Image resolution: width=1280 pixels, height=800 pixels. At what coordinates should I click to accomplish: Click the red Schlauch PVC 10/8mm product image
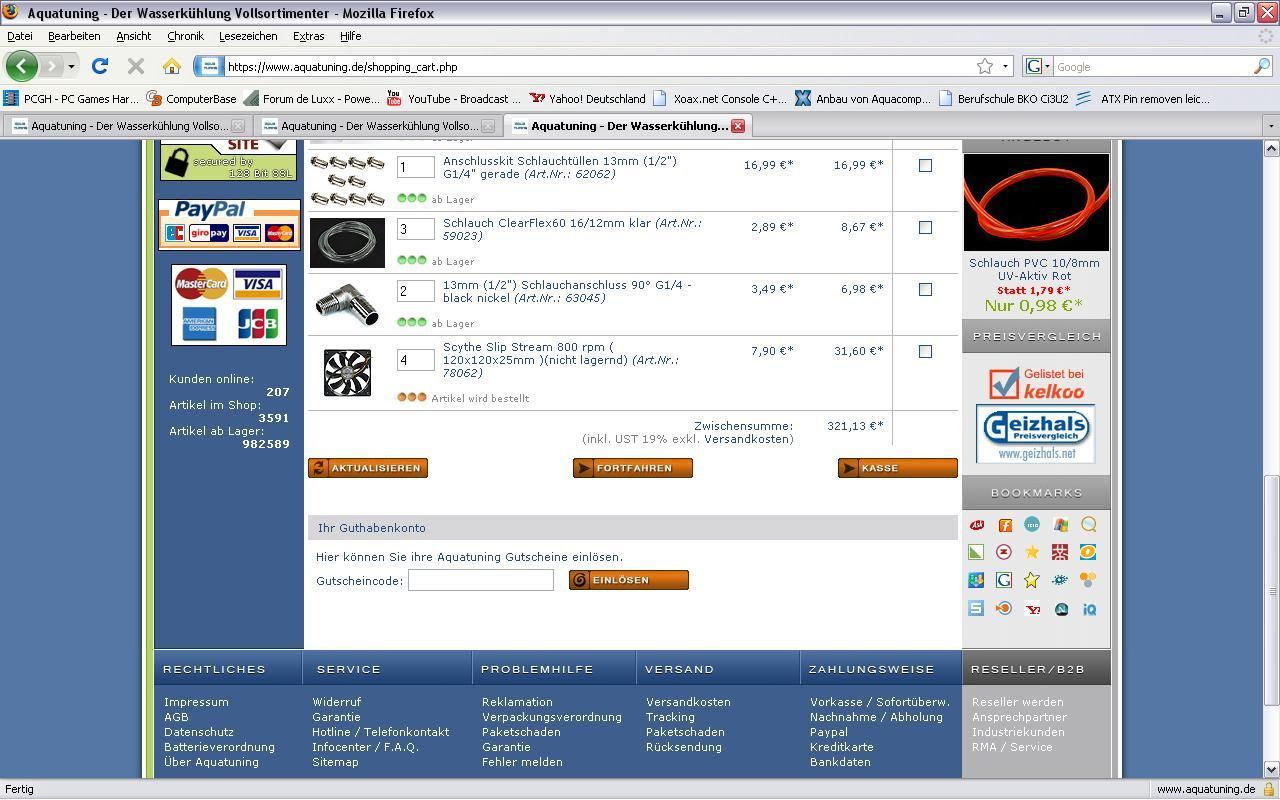coord(1036,201)
